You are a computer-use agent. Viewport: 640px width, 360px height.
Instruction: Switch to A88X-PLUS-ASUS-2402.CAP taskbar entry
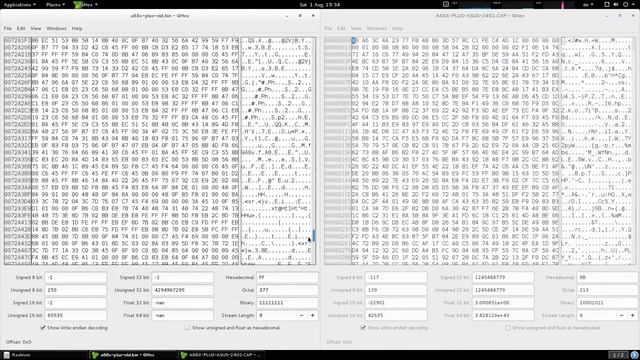click(x=221, y=355)
